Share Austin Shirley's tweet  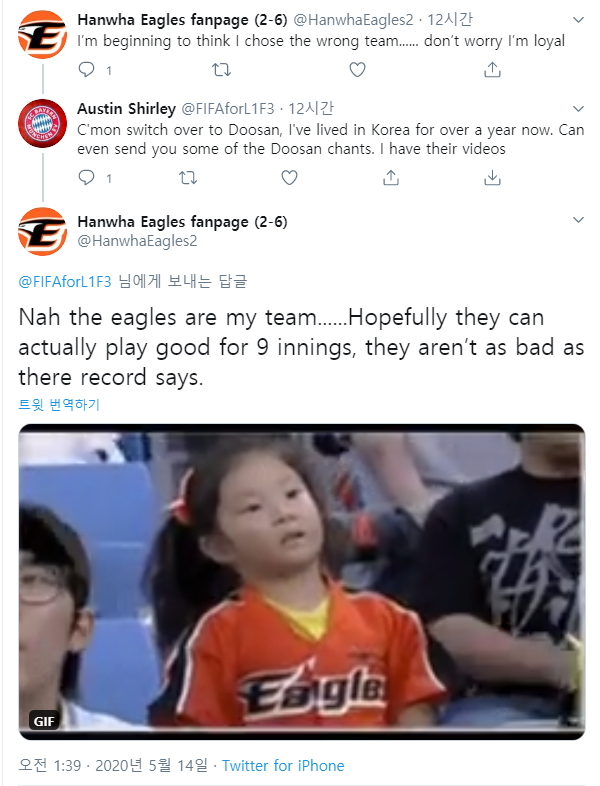click(391, 177)
